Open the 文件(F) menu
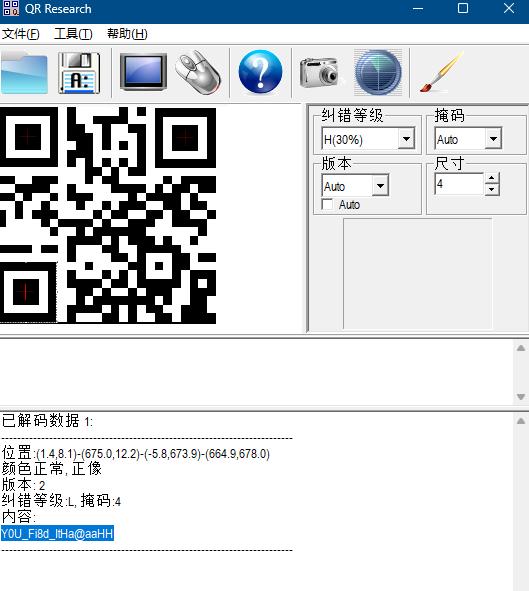This screenshot has height=591, width=529. (x=20, y=34)
